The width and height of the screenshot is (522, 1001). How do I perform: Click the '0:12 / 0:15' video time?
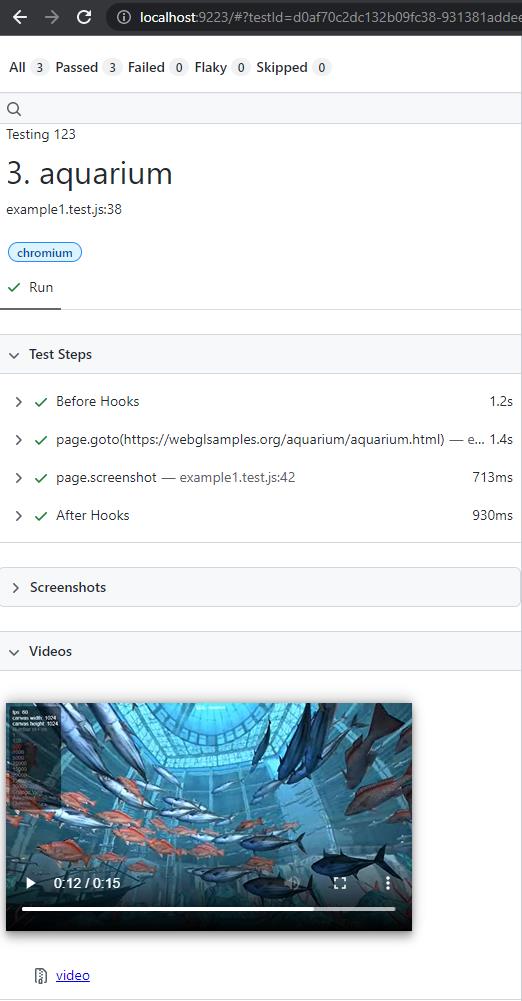(87, 884)
